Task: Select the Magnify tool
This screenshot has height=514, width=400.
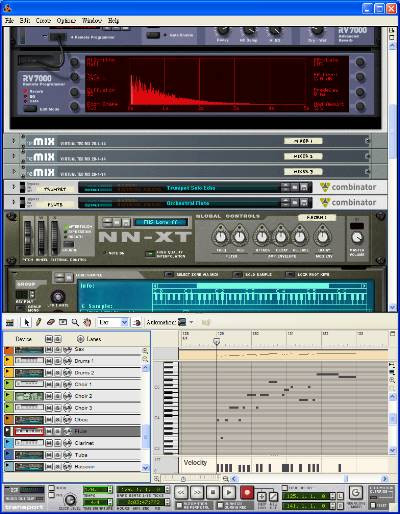Action: coord(75,322)
